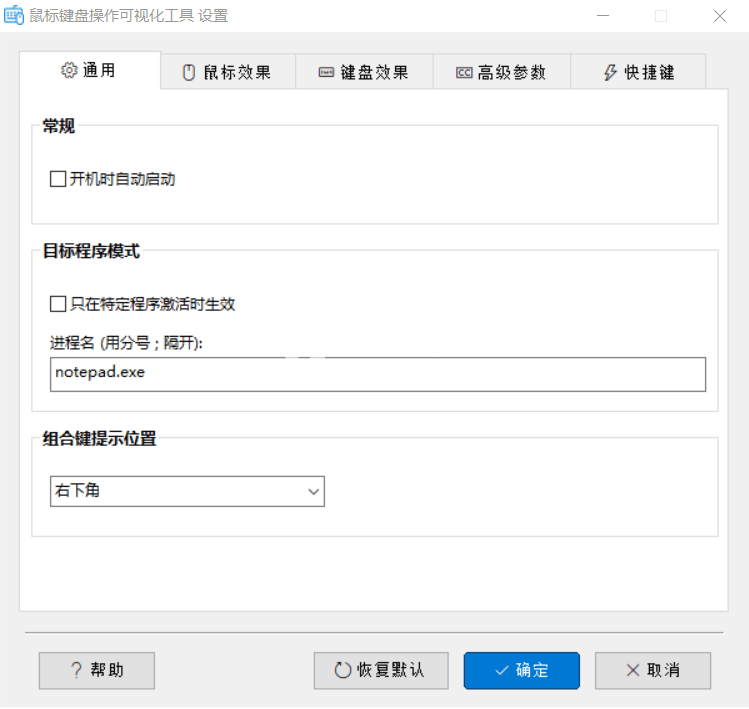This screenshot has height=709, width=749.
Task: Minimize the settings window
Action: point(604,16)
